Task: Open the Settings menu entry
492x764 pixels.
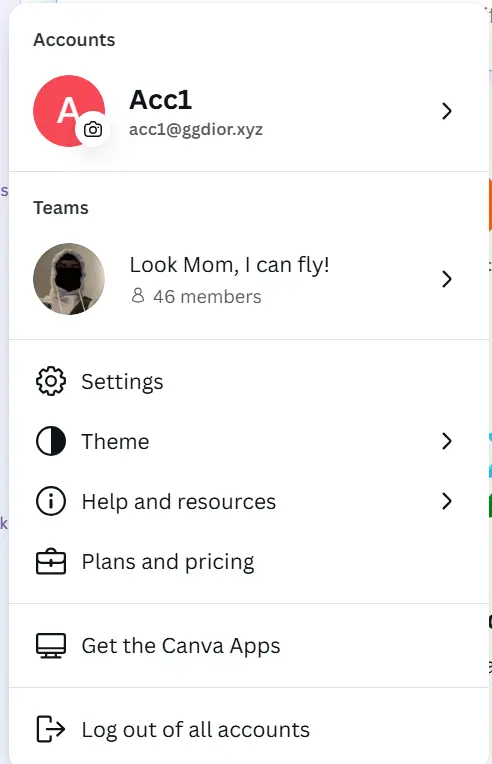Action: pyautogui.click(x=249, y=381)
